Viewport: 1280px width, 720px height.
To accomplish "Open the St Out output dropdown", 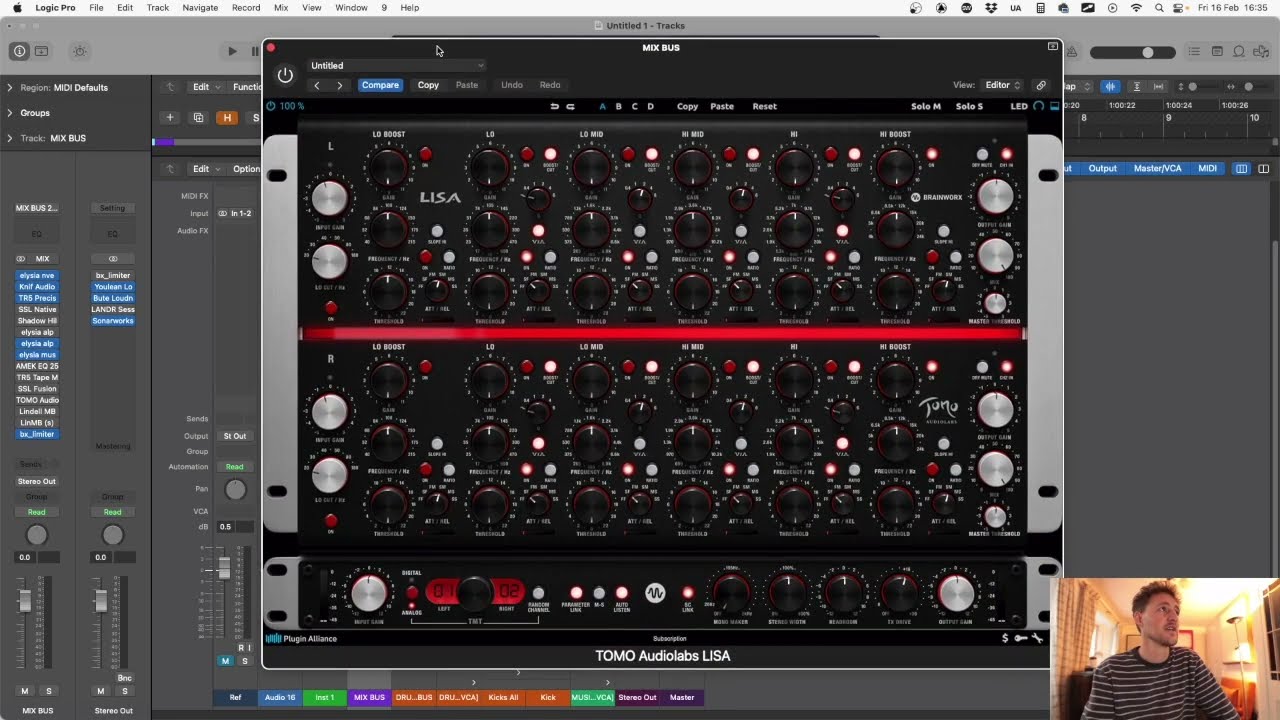I will point(235,436).
